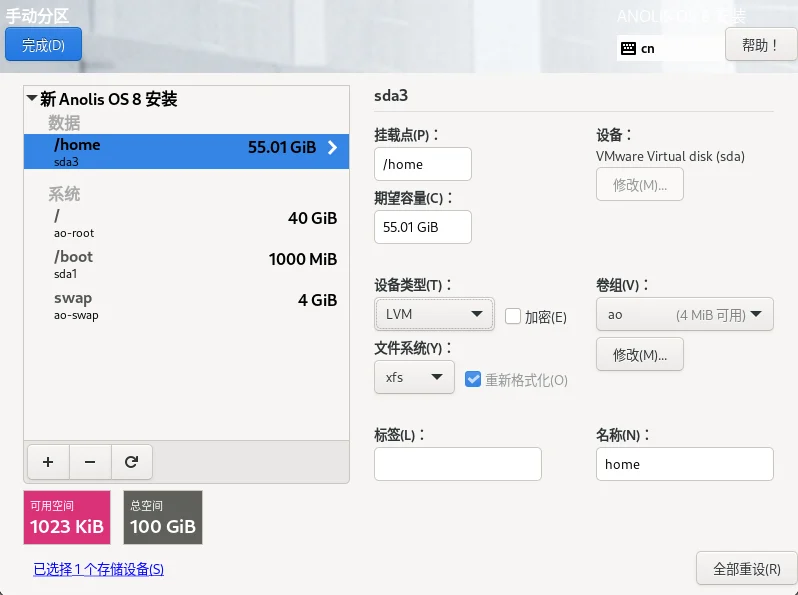This screenshot has width=798, height=595.
Task: Select the swap ao-swap partition row
Action: click(186, 305)
